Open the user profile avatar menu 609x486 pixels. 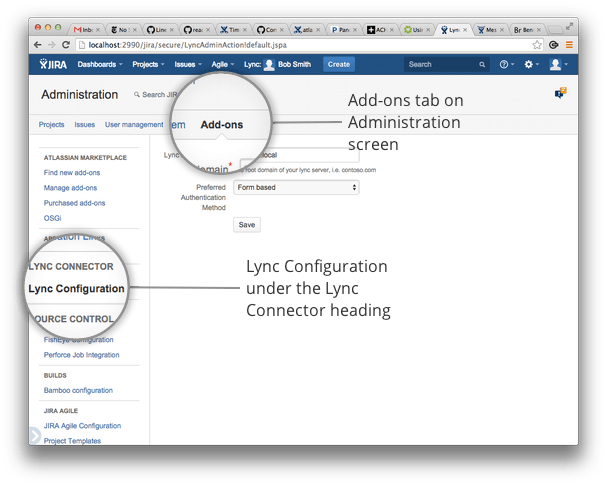click(559, 64)
